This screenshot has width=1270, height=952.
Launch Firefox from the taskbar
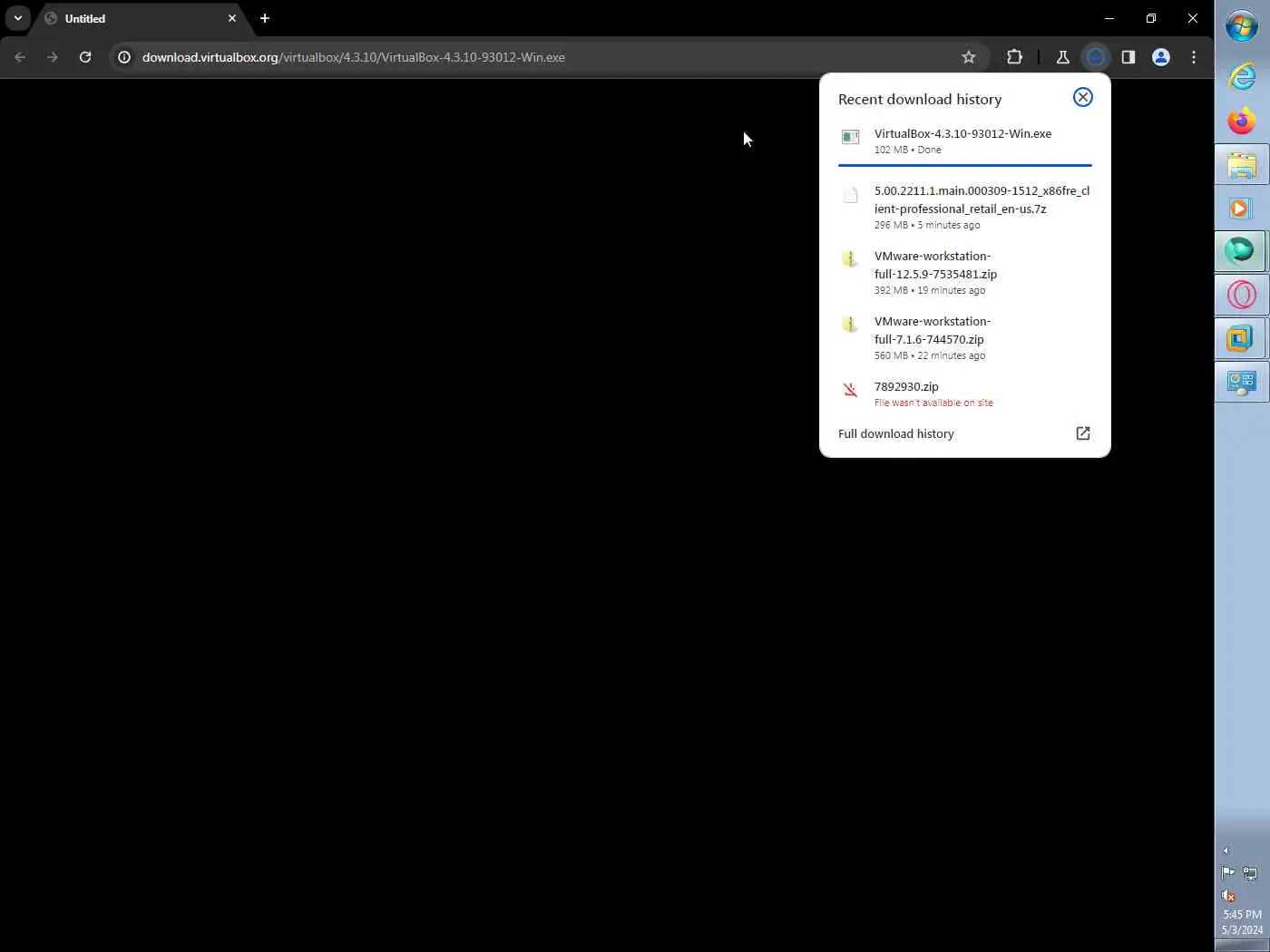(1242, 121)
